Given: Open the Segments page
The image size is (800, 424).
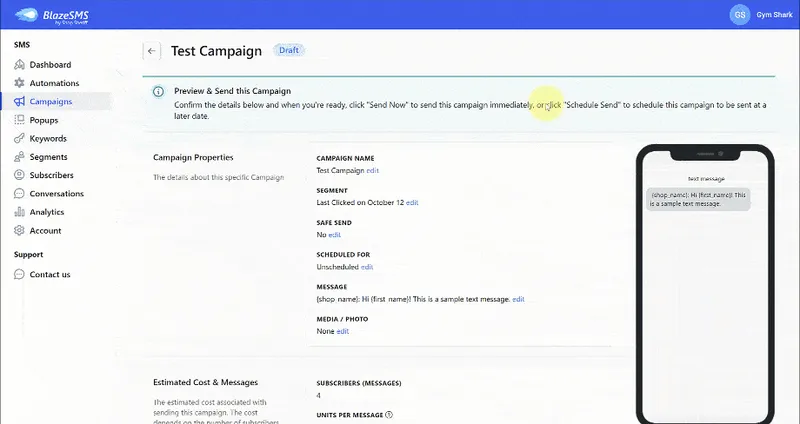Looking at the screenshot, I should [48, 157].
